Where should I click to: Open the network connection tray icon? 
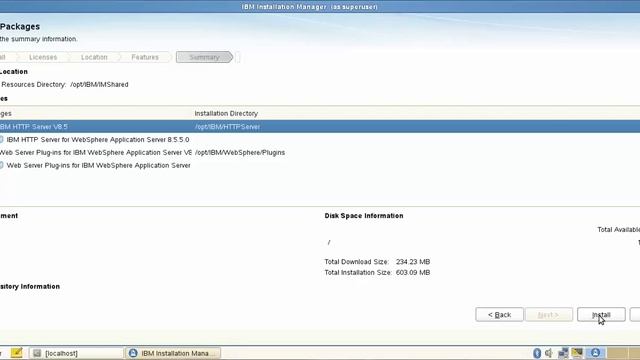563,353
